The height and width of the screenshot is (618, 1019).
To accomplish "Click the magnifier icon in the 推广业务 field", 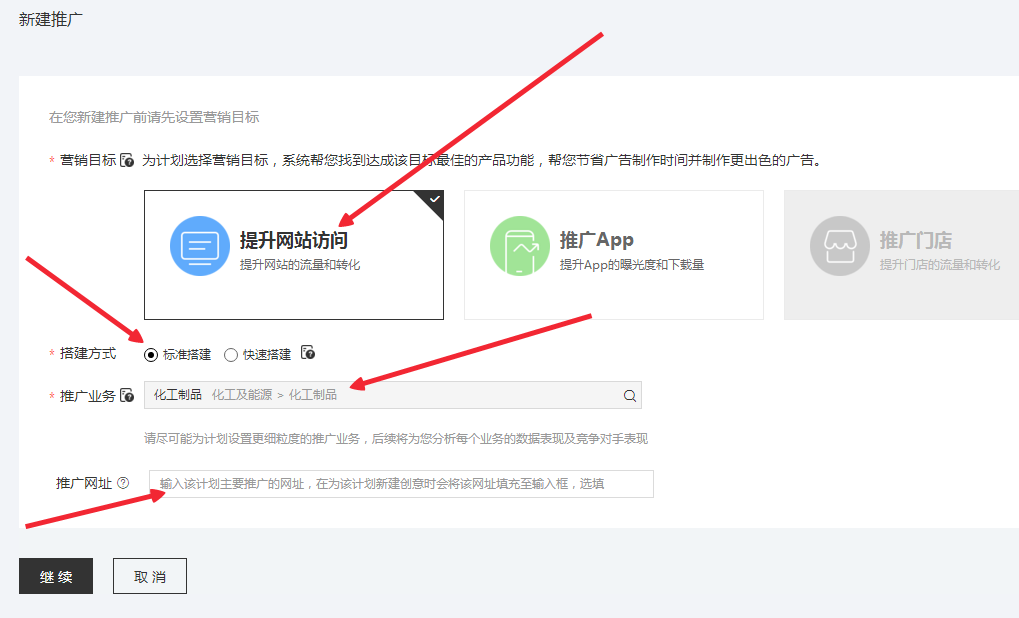I will 630,394.
